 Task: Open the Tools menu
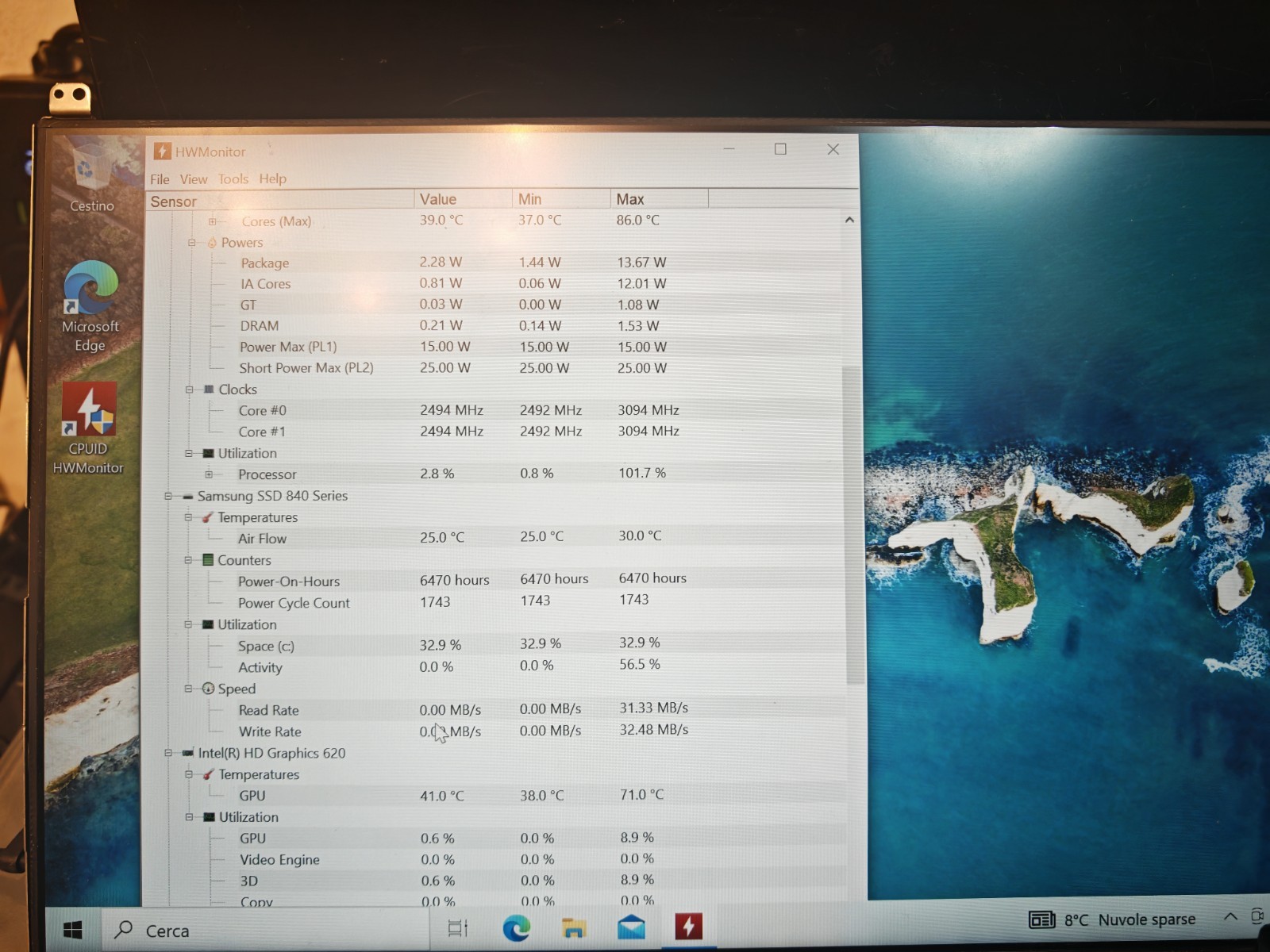[233, 179]
